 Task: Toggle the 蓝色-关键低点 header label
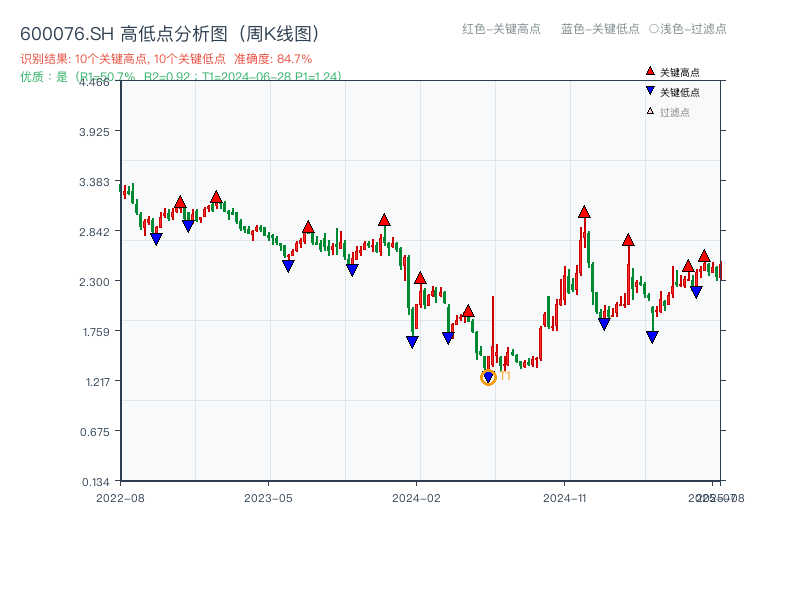(x=600, y=29)
